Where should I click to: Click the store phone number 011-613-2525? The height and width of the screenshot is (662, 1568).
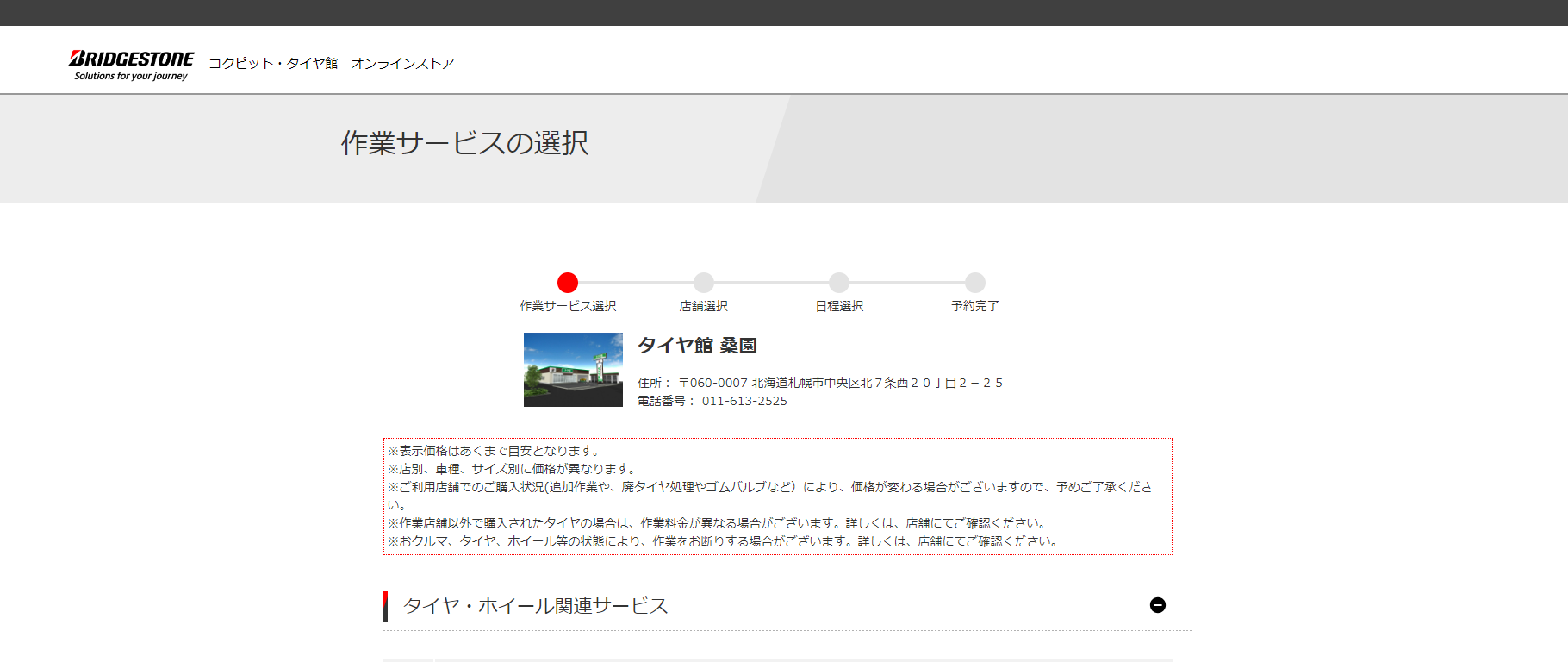[x=744, y=401]
